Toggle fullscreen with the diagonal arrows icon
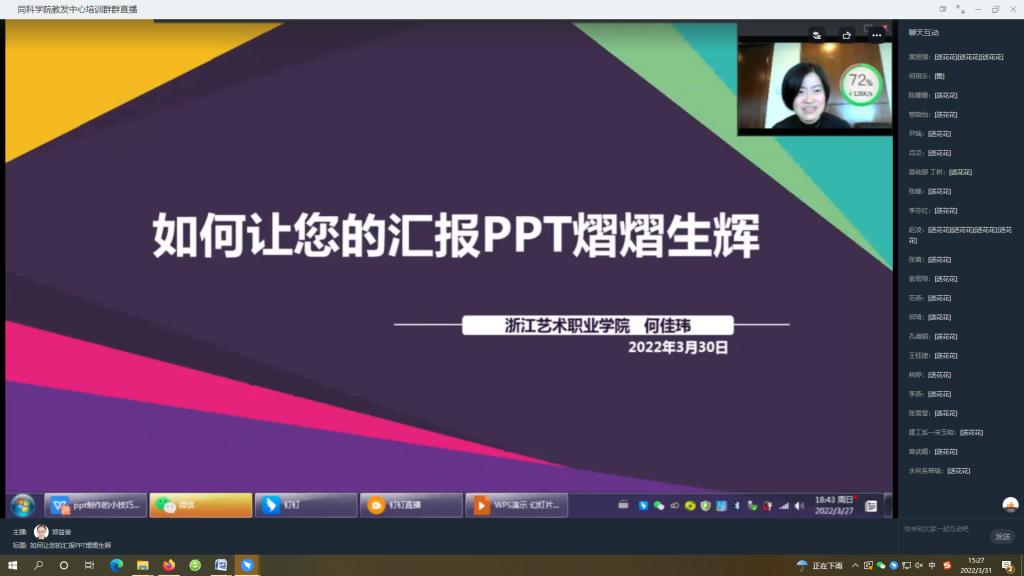The height and width of the screenshot is (576, 1024). [960, 9]
